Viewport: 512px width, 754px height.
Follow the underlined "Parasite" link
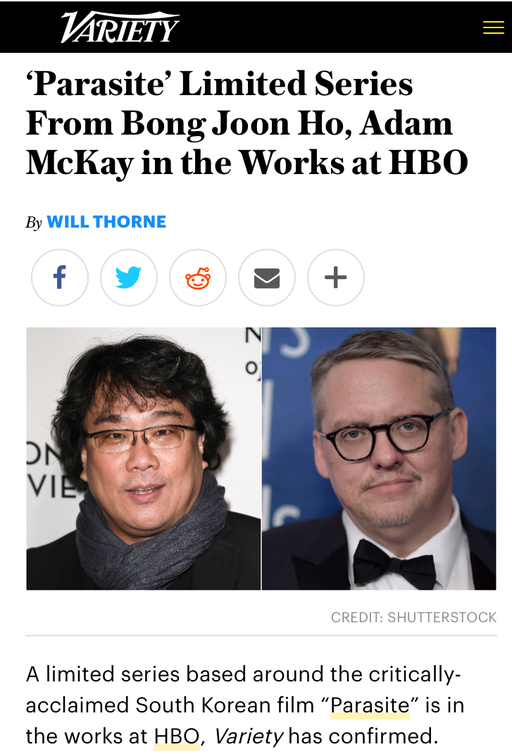[370, 705]
